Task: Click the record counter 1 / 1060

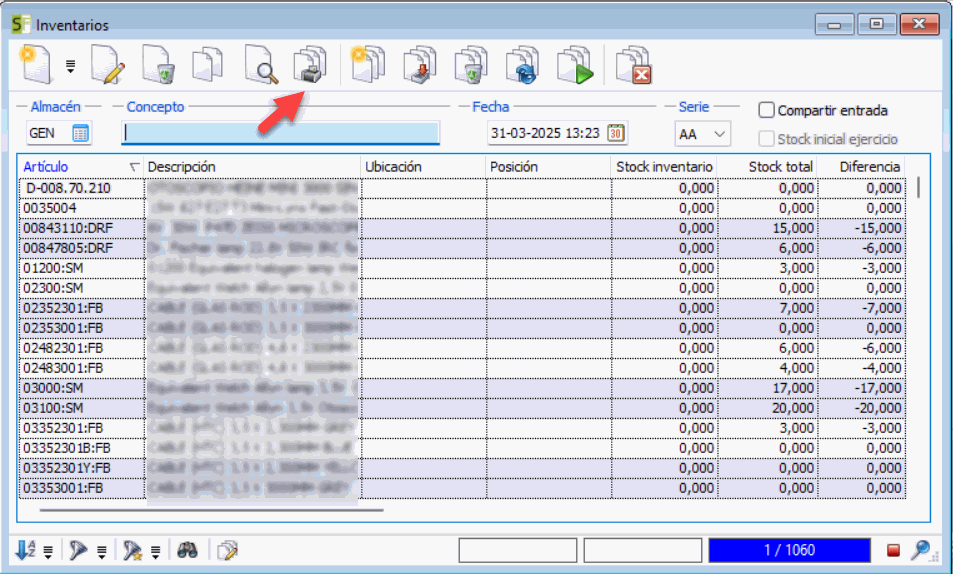Action: point(790,550)
